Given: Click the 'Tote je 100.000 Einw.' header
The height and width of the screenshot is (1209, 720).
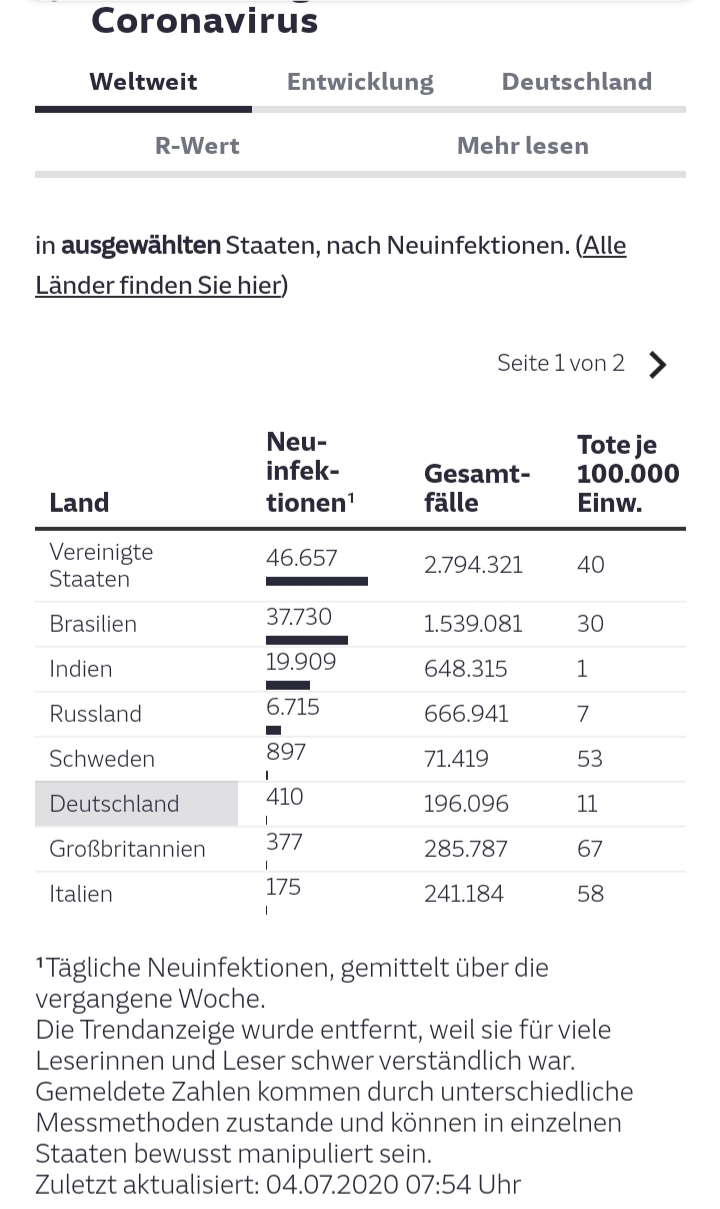Looking at the screenshot, I should tap(627, 473).
